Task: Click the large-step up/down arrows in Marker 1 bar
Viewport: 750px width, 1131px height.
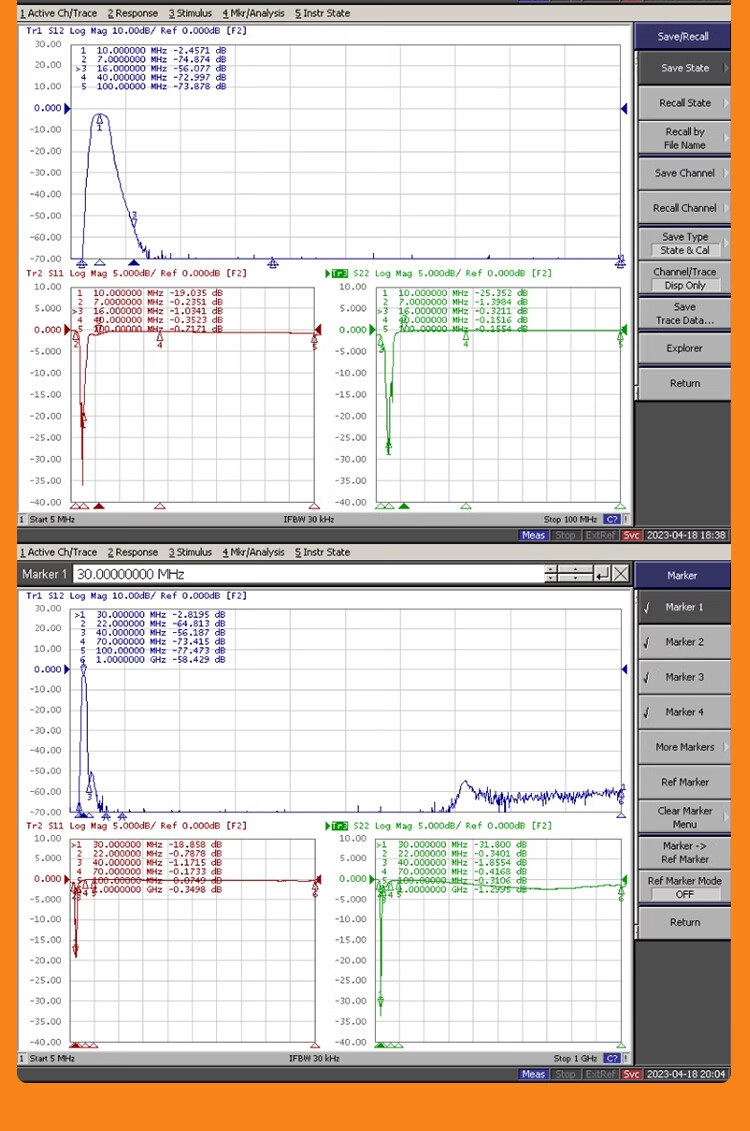Action: pos(574,574)
